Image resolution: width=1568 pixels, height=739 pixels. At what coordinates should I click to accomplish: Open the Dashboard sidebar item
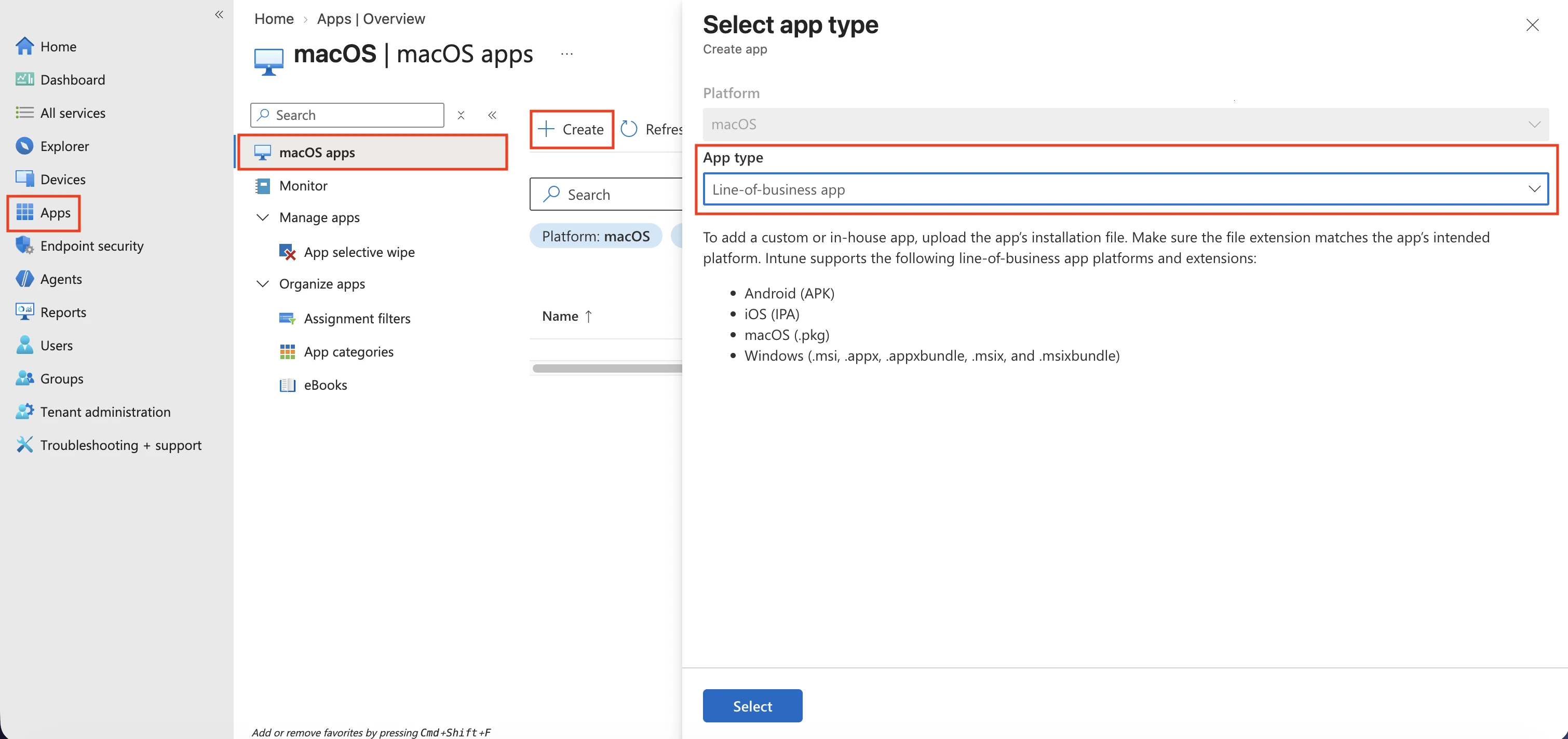[x=60, y=80]
